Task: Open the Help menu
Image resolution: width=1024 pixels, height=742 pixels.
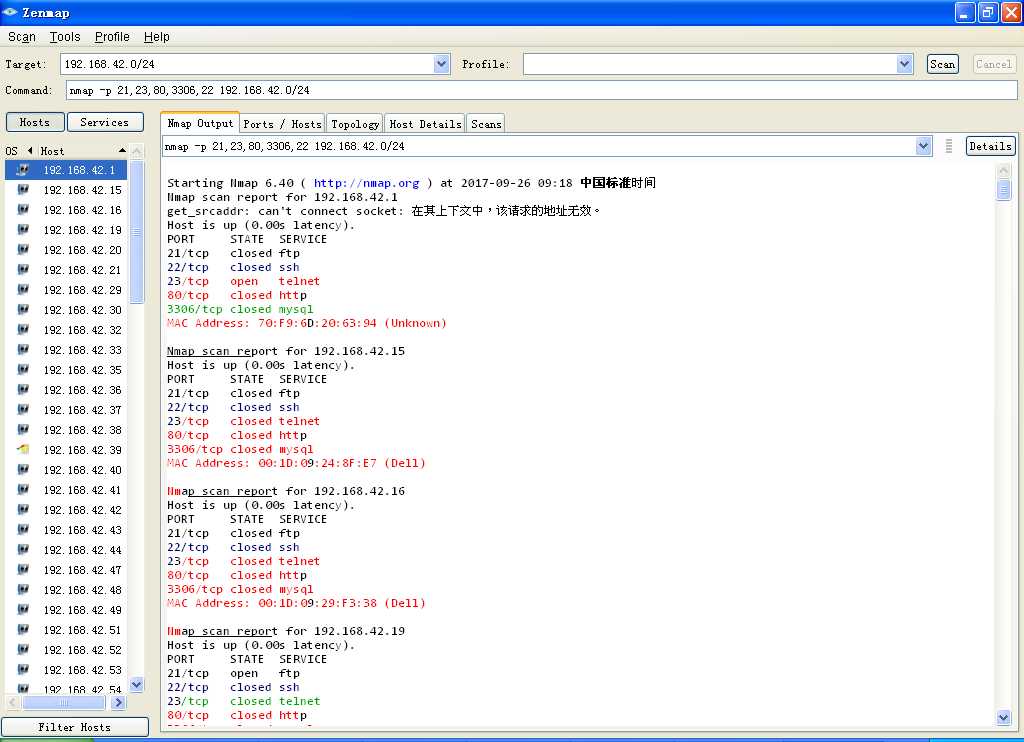Action: click(x=157, y=37)
